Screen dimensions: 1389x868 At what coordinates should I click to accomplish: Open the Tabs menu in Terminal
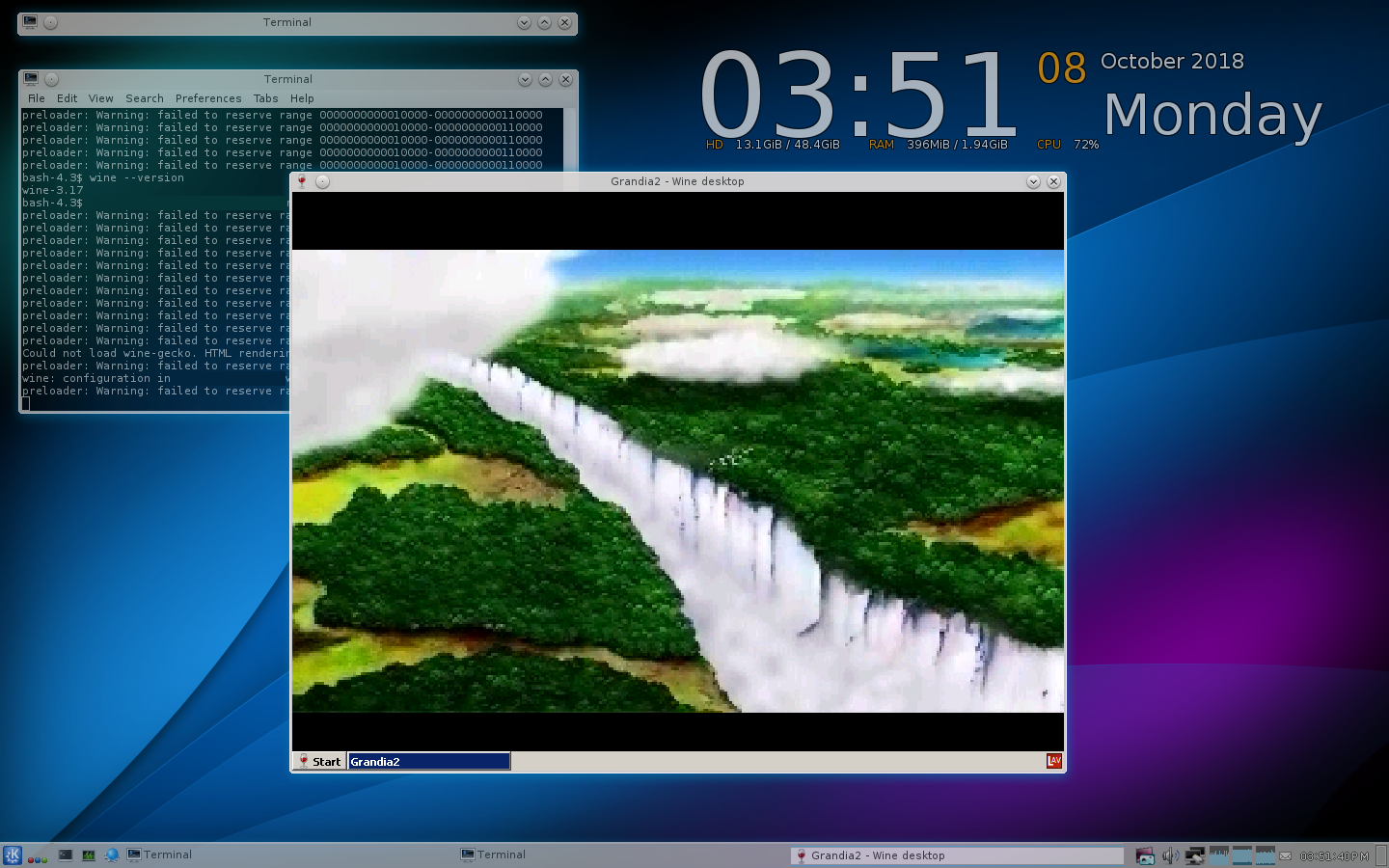point(266,98)
